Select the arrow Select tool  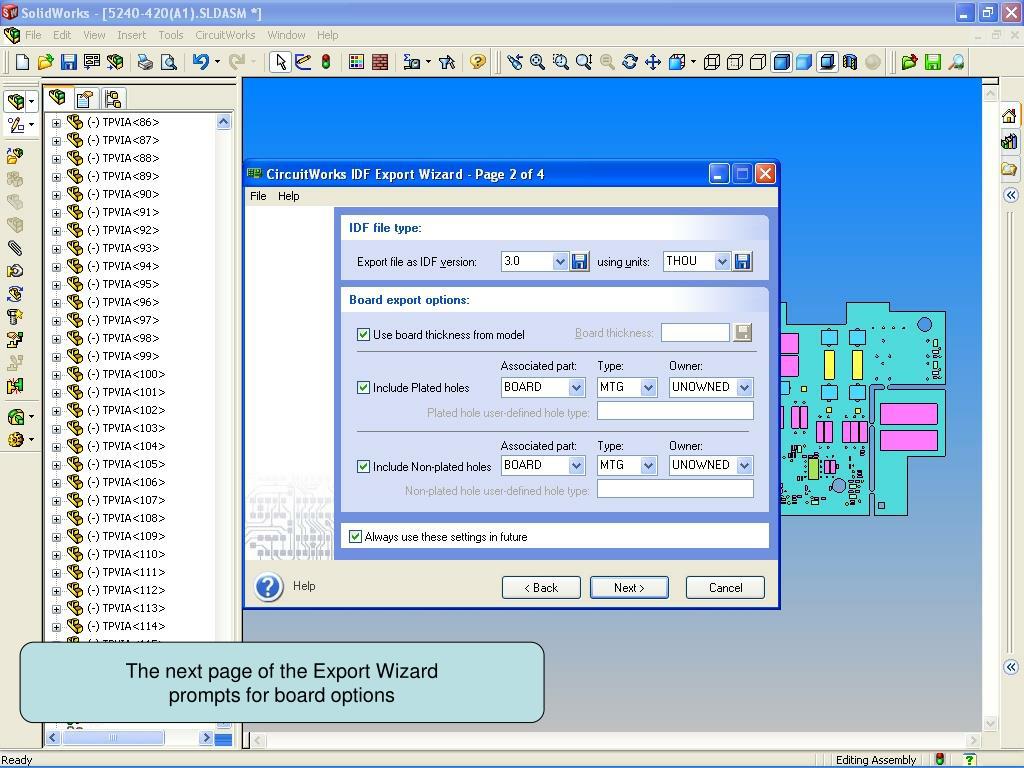[281, 62]
